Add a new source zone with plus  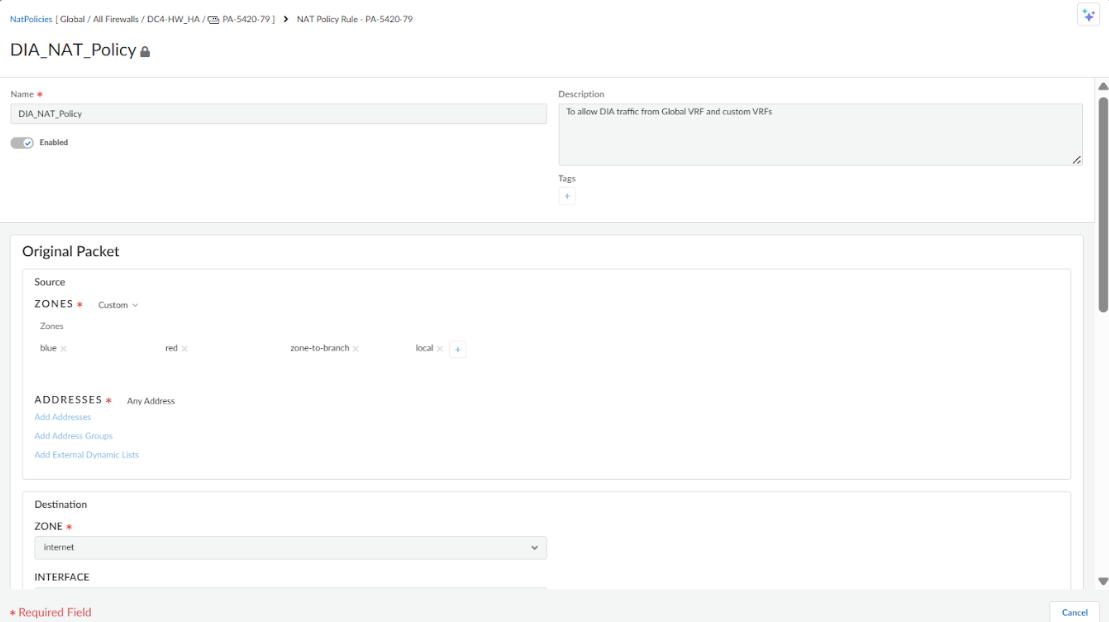(458, 349)
